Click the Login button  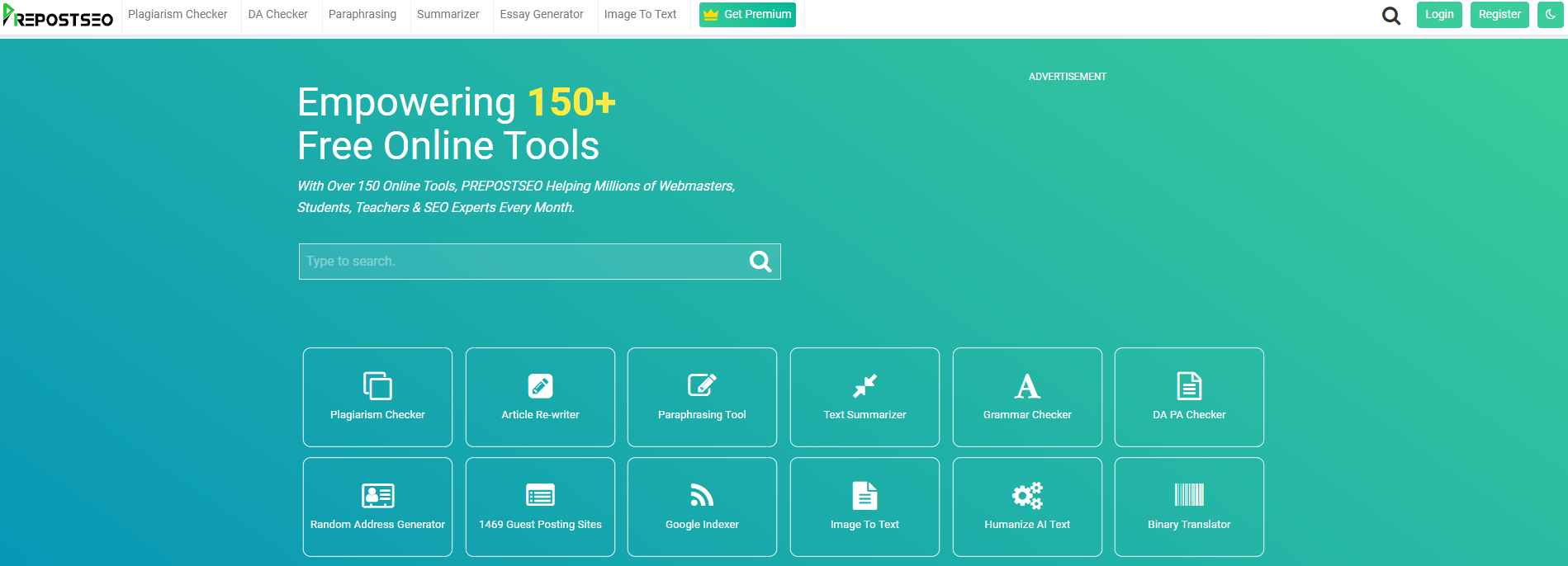tap(1439, 15)
